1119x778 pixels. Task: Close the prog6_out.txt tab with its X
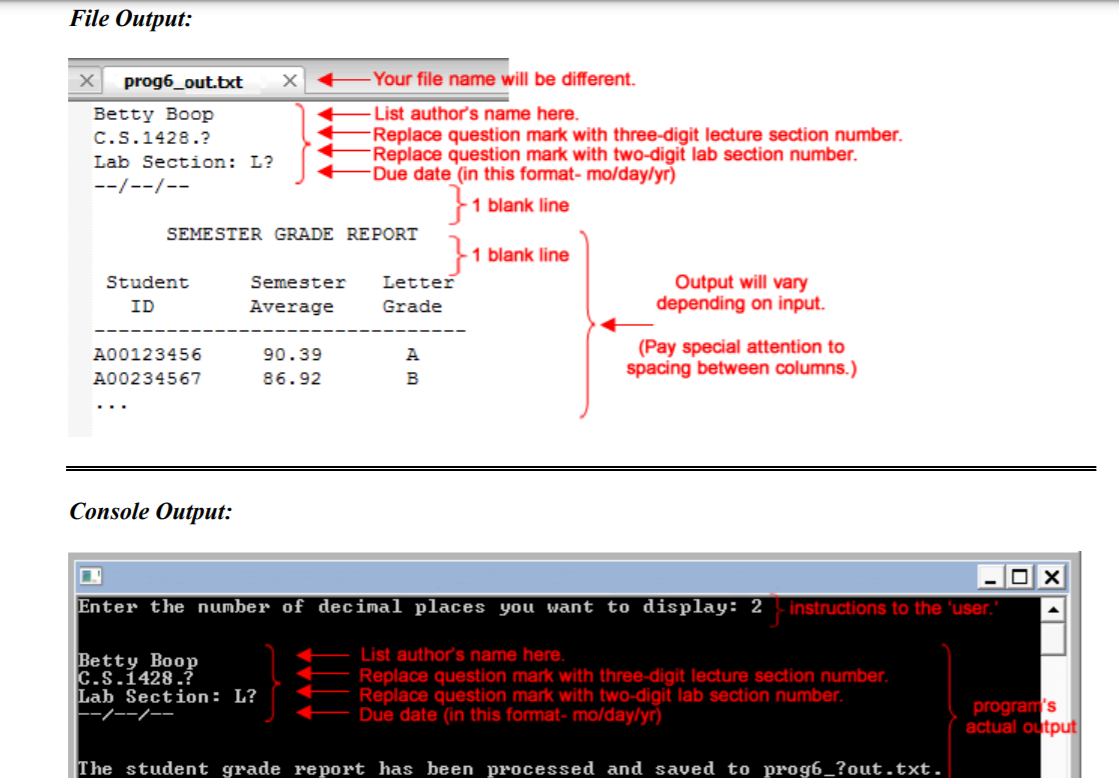click(x=289, y=81)
